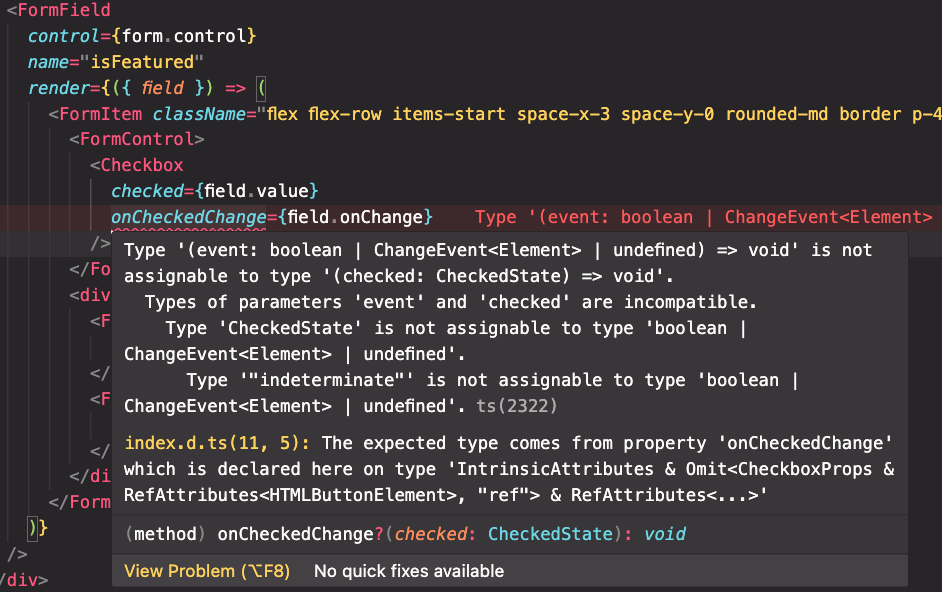This screenshot has height=592, width=942.
Task: Click the checked={field.value} prop
Action: point(214,190)
